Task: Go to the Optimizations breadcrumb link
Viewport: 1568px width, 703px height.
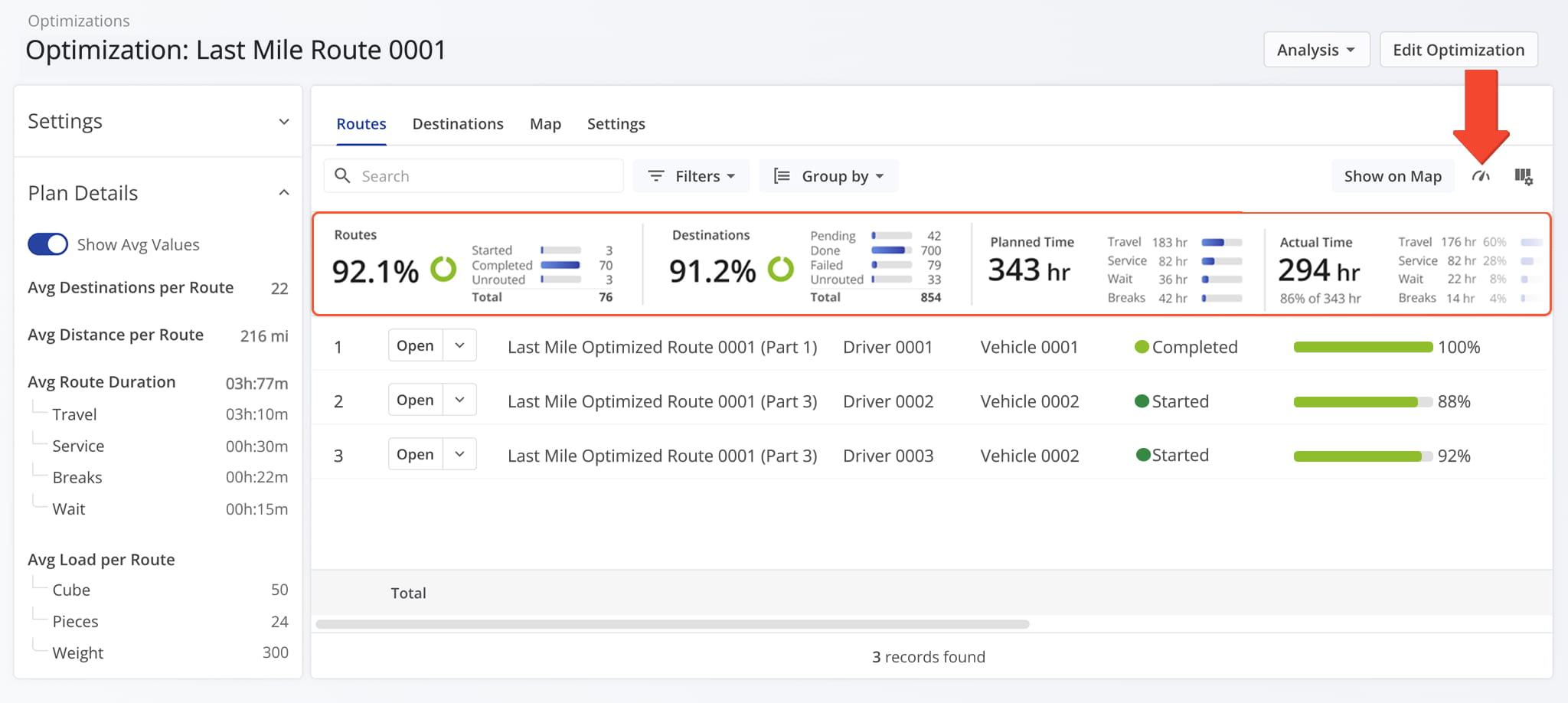Action: 79,21
